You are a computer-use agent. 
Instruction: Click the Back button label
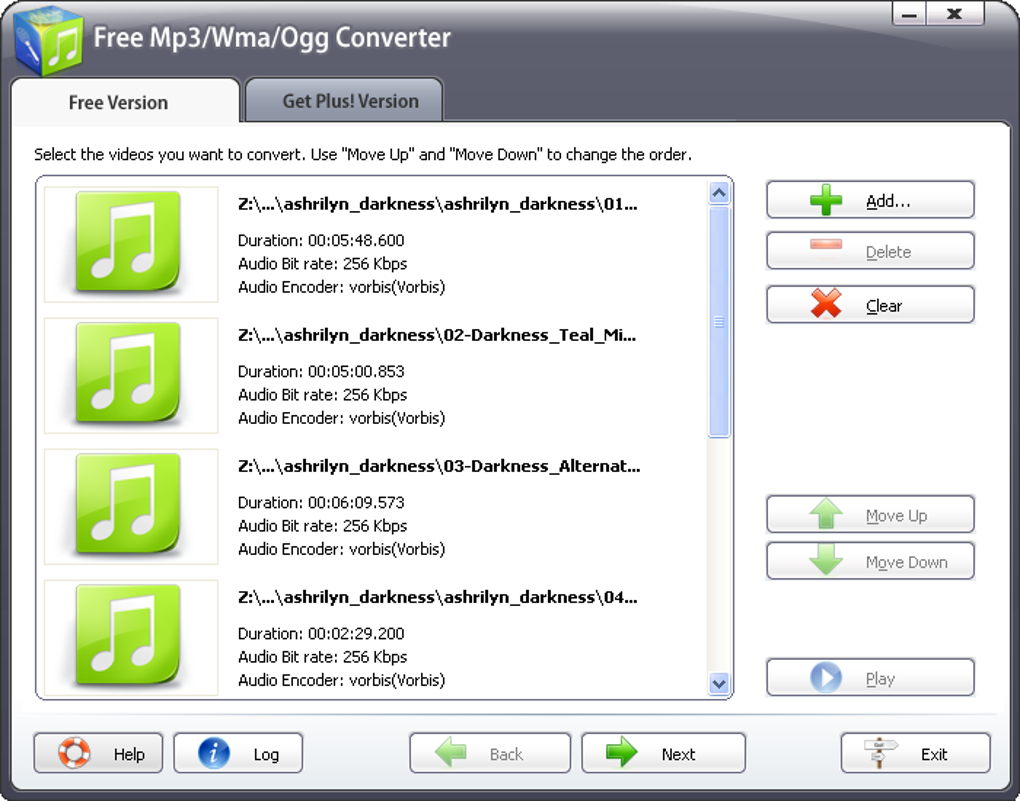tap(506, 754)
